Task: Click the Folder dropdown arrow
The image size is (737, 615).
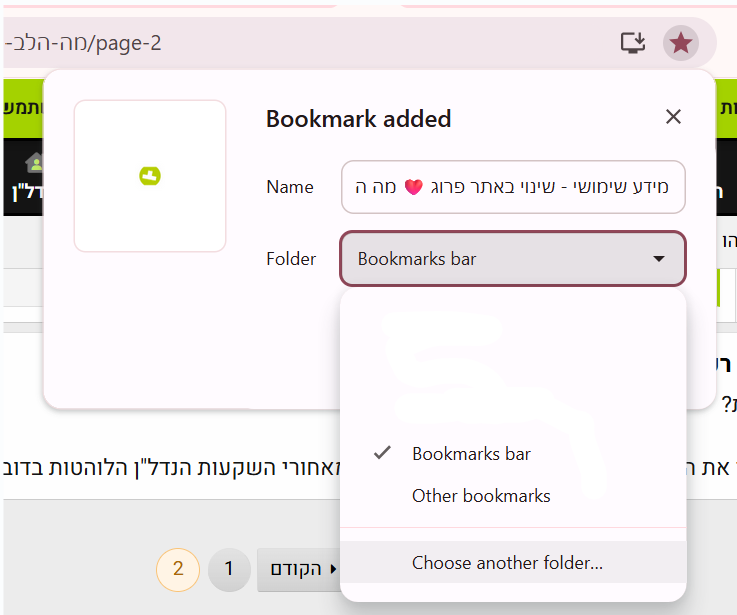Action: [659, 259]
